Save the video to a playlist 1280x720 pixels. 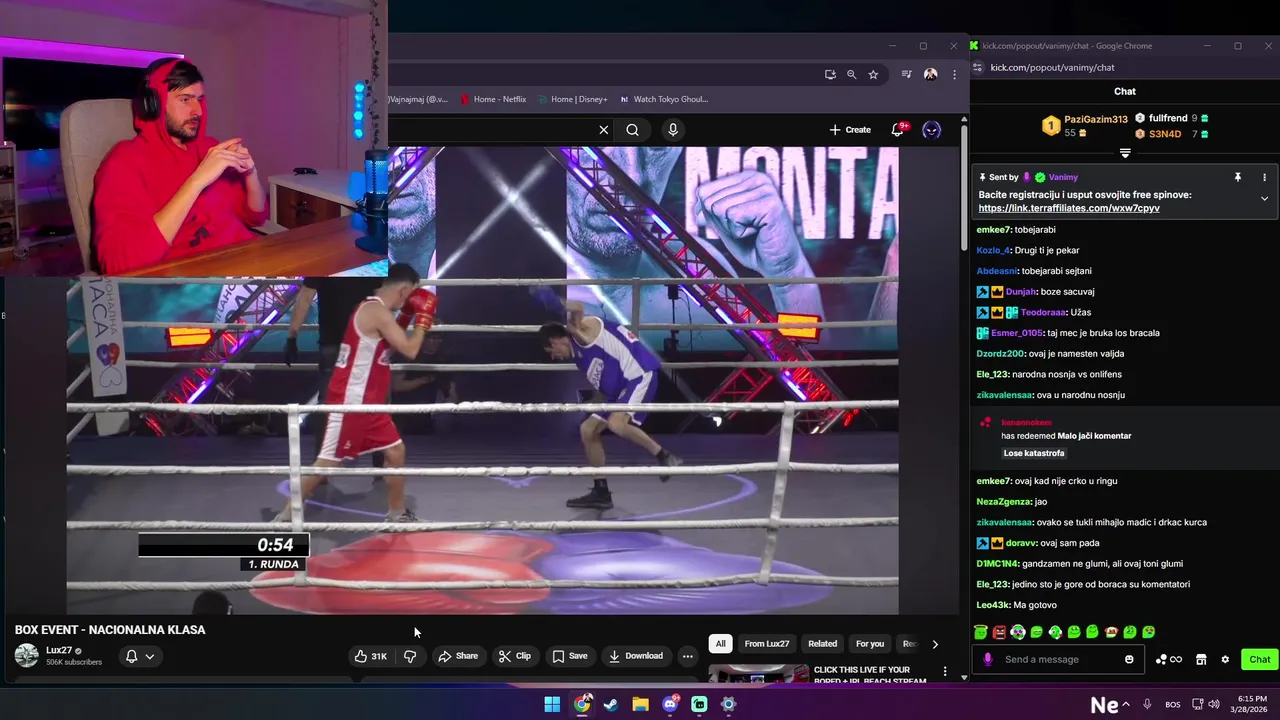click(x=570, y=656)
